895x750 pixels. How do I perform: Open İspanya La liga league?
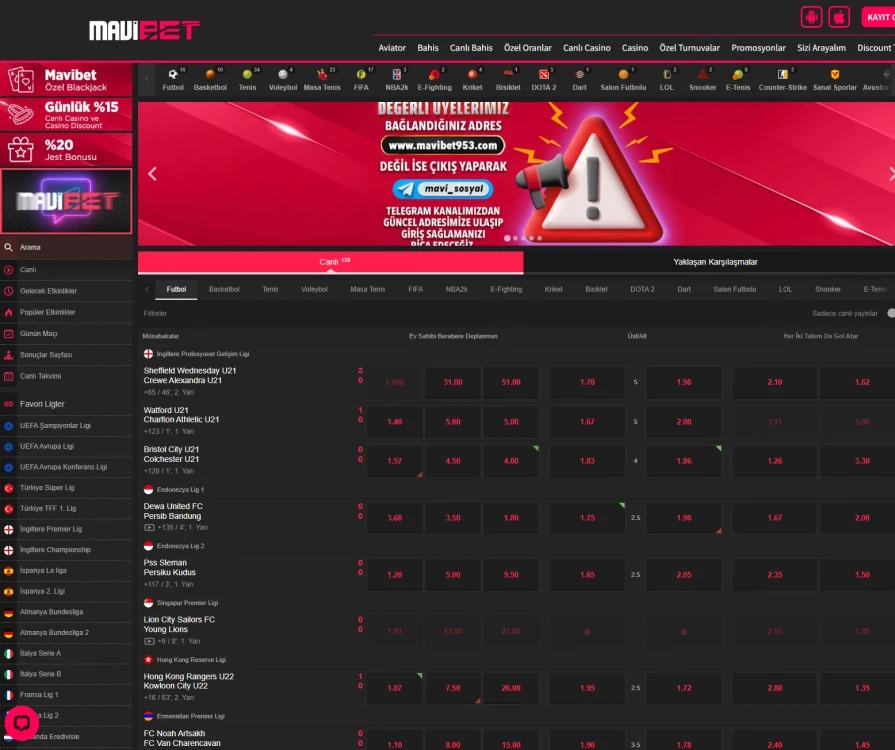(66, 571)
